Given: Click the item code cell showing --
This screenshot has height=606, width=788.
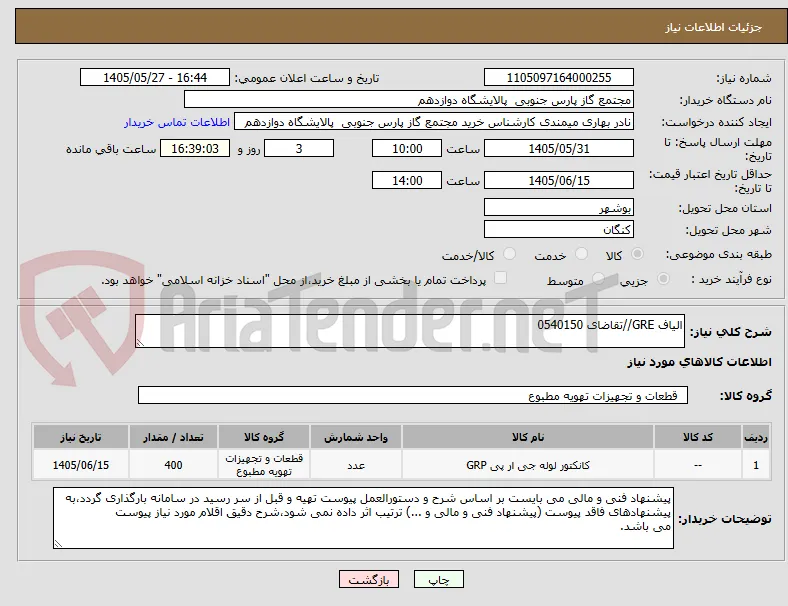Looking at the screenshot, I should point(698,465).
